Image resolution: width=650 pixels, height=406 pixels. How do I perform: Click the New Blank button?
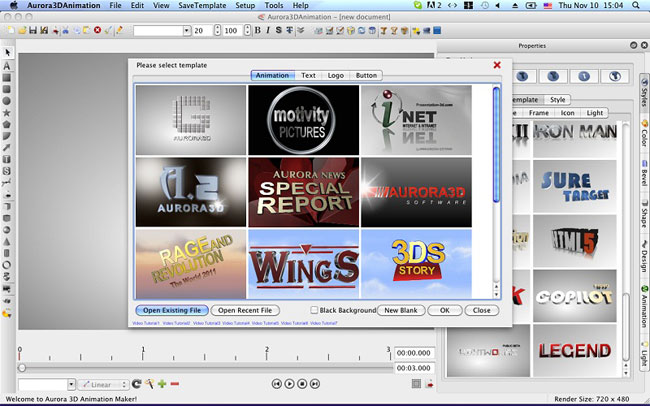tap(400, 310)
